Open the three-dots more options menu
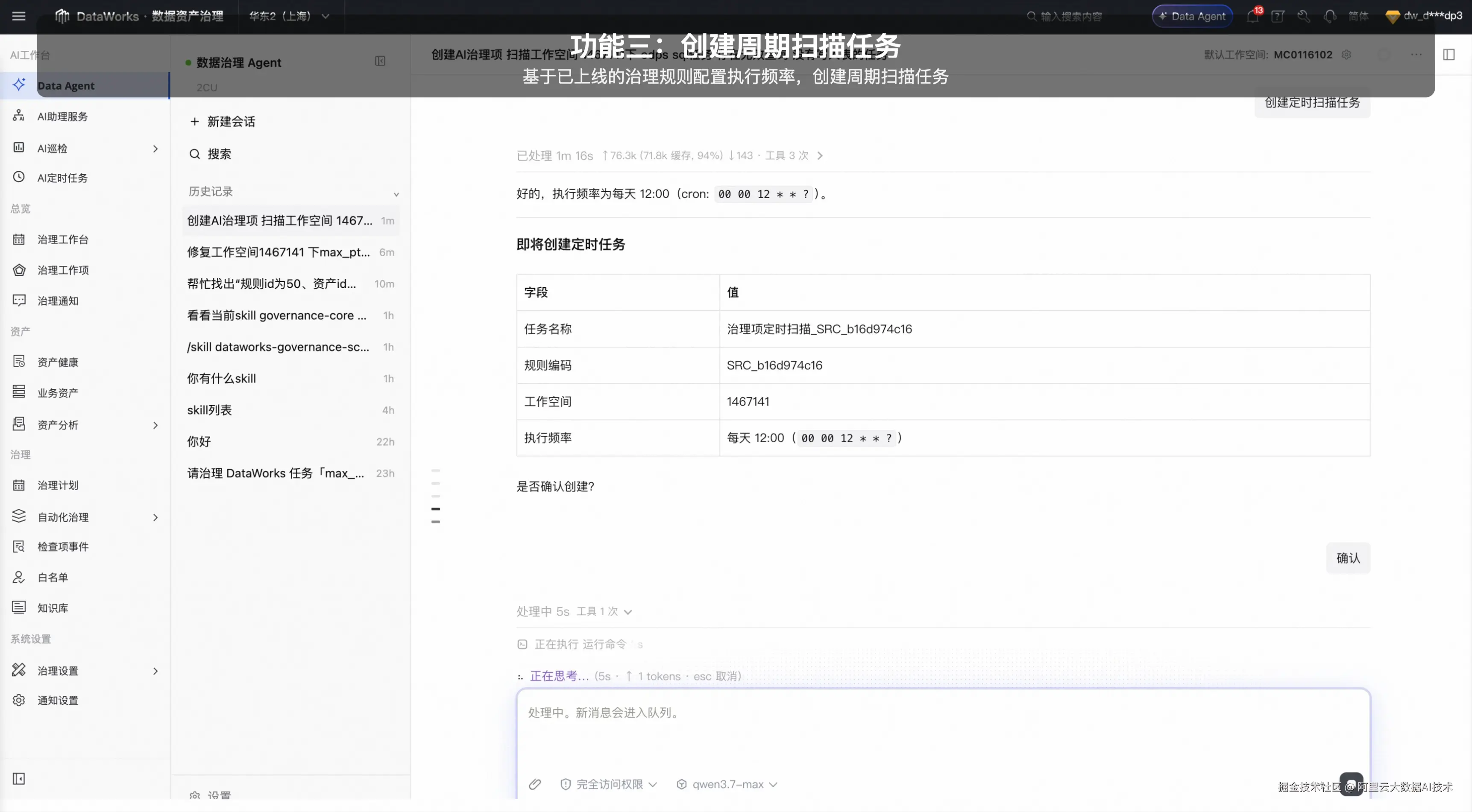Viewport: 1472px width, 812px height. tap(1416, 54)
